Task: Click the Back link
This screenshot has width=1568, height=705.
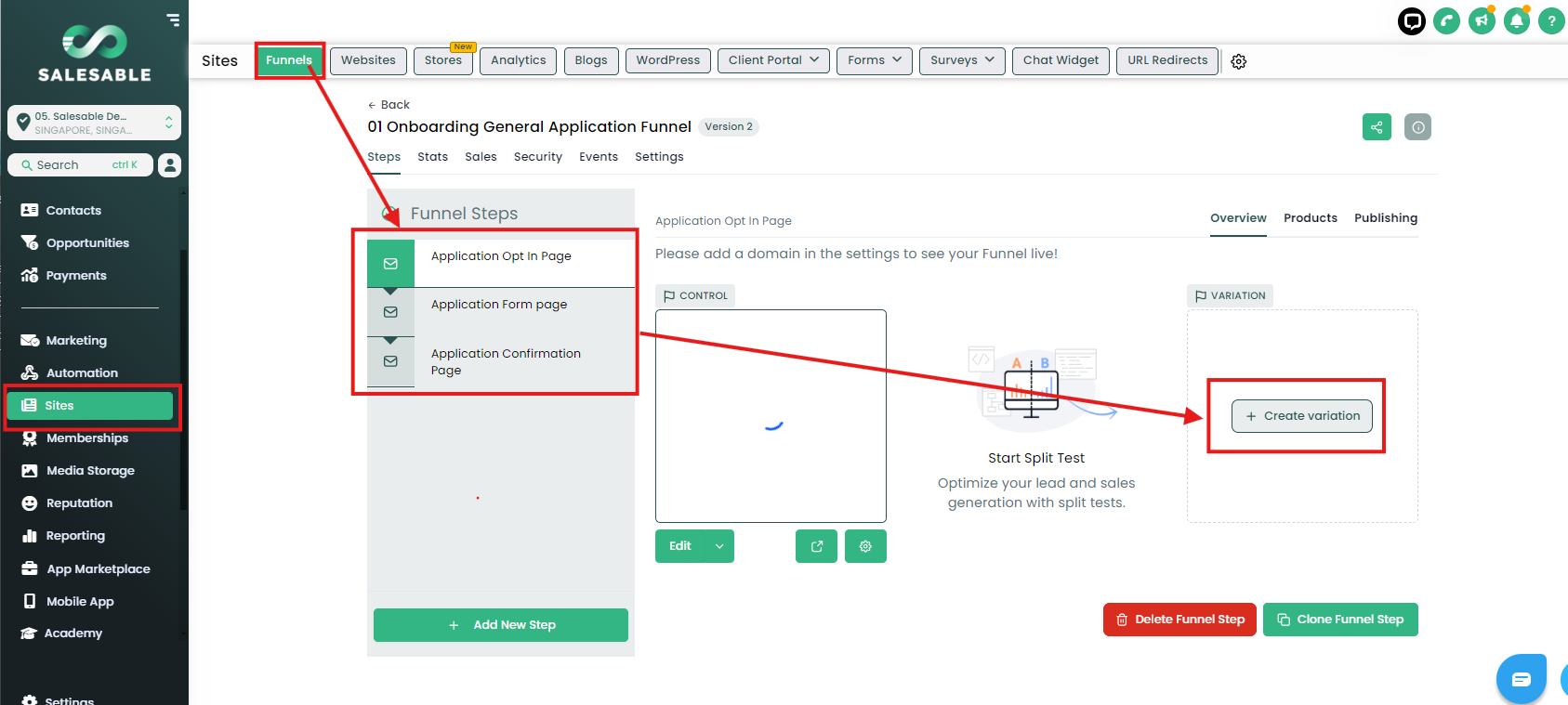Action: (x=389, y=105)
